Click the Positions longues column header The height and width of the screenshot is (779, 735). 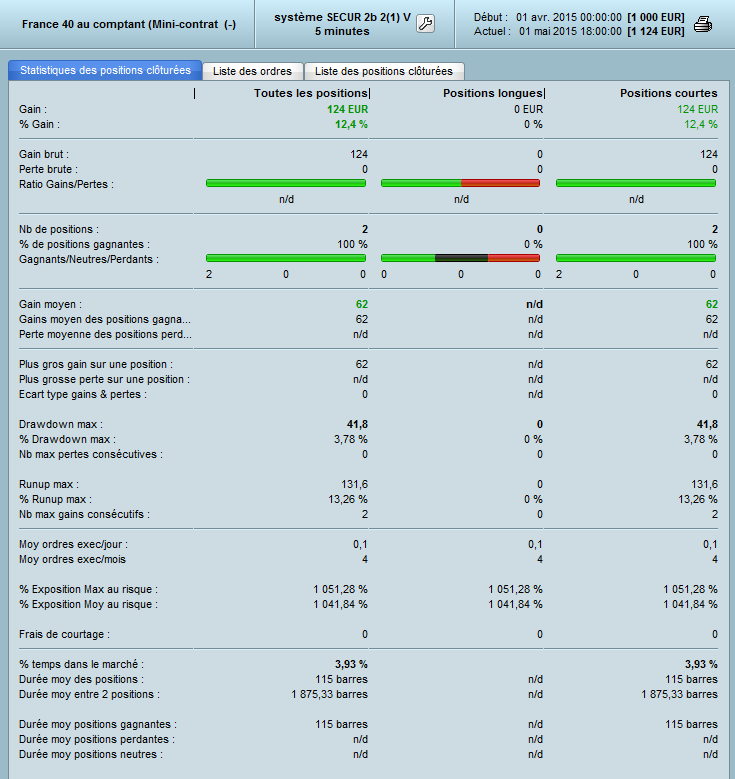[x=492, y=93]
